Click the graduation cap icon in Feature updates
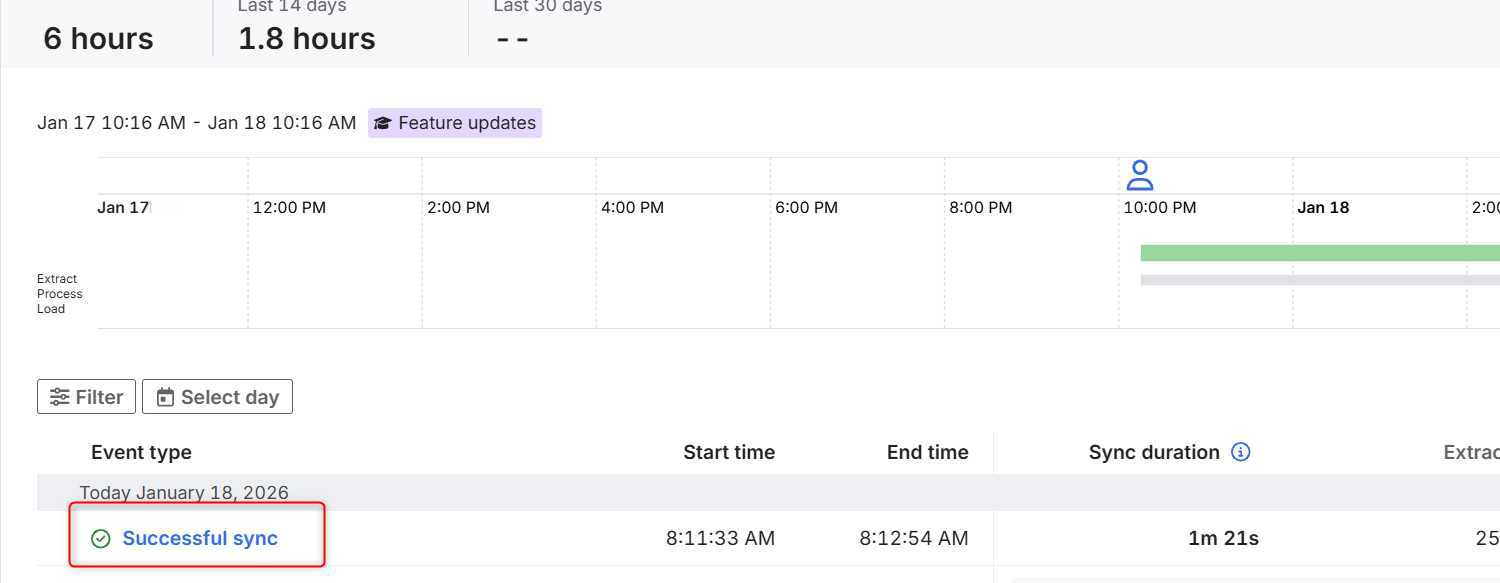1500x583 pixels. (382, 124)
